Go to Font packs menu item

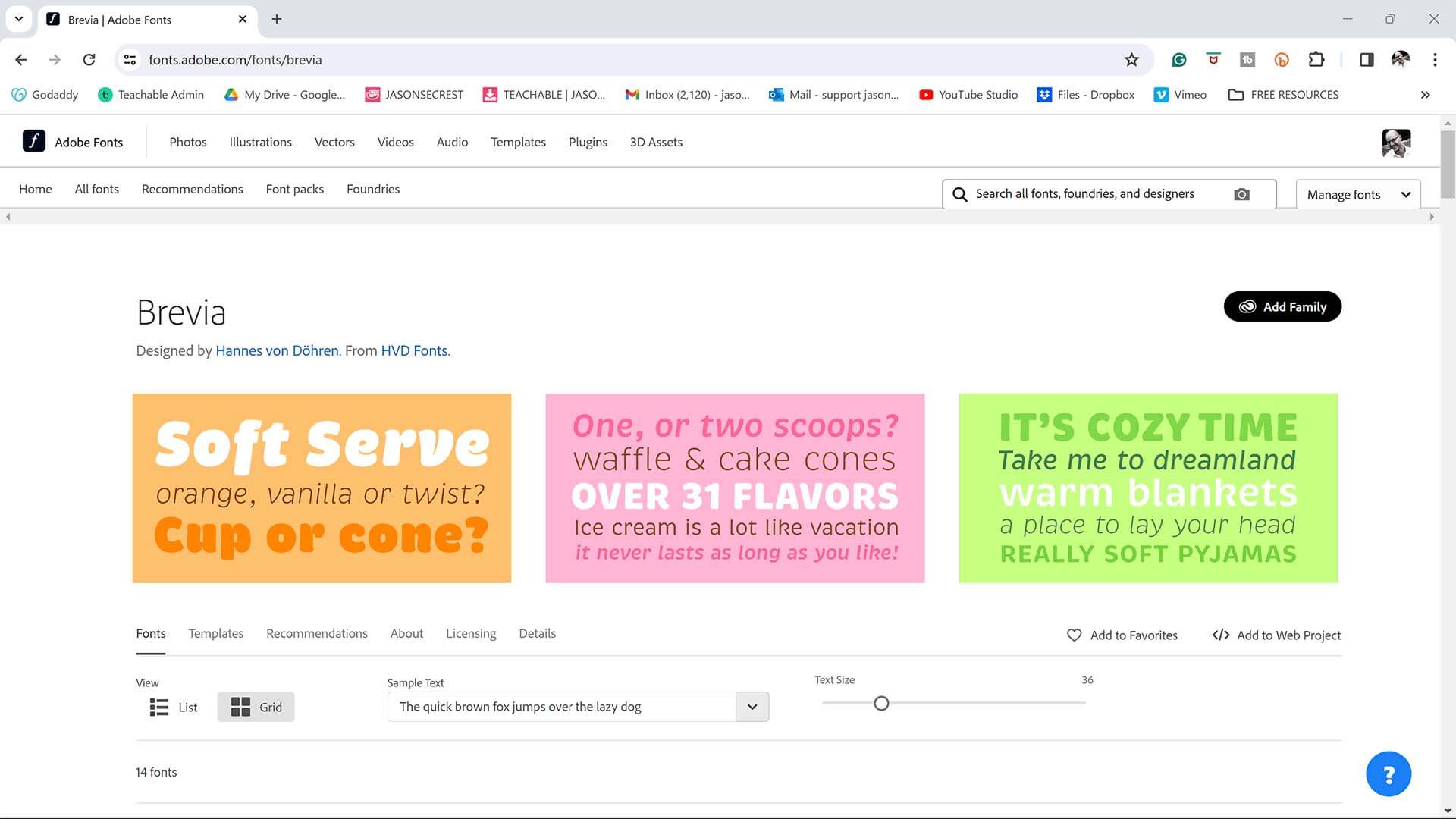(294, 190)
